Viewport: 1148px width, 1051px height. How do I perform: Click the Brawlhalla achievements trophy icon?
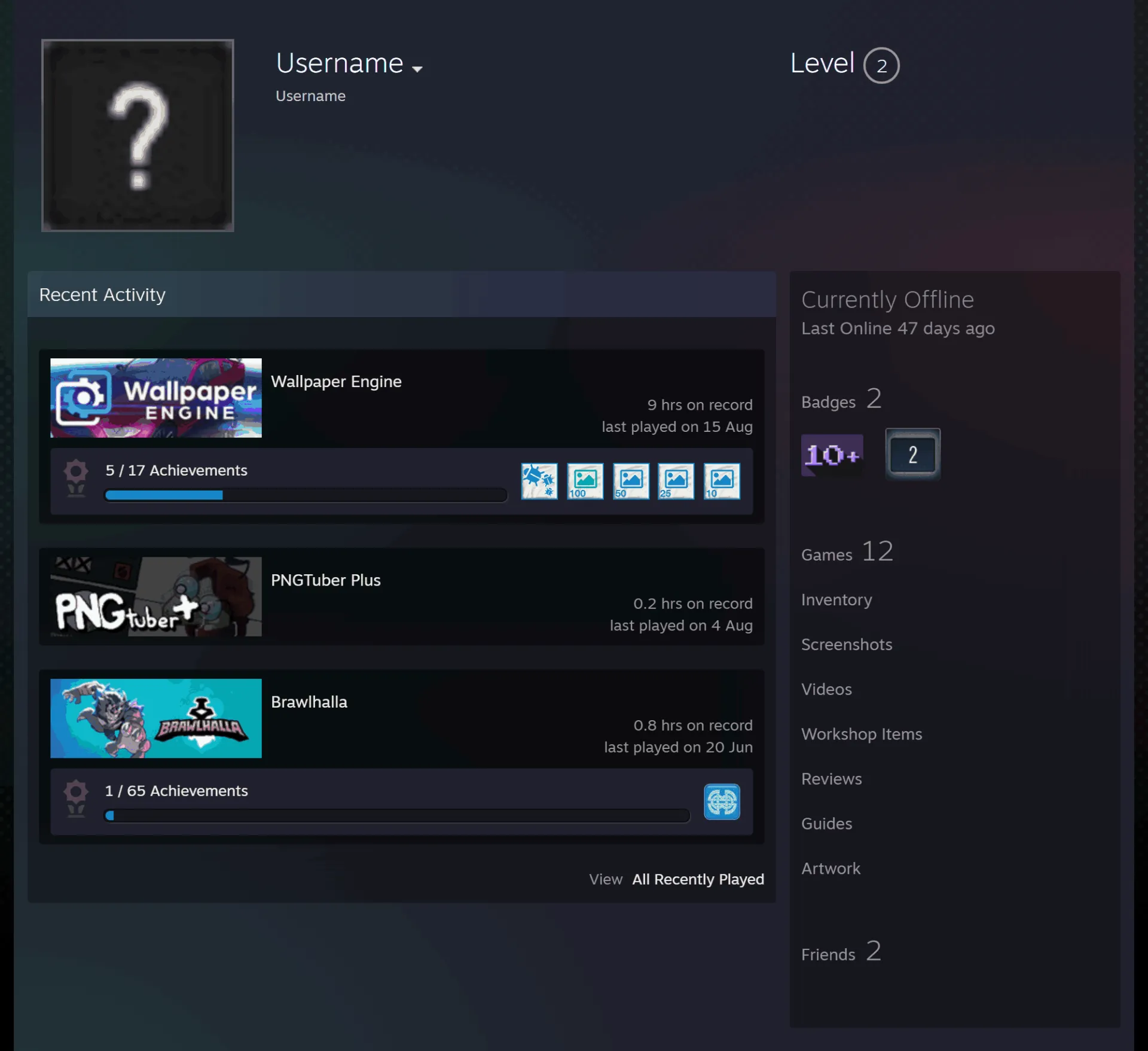[76, 799]
